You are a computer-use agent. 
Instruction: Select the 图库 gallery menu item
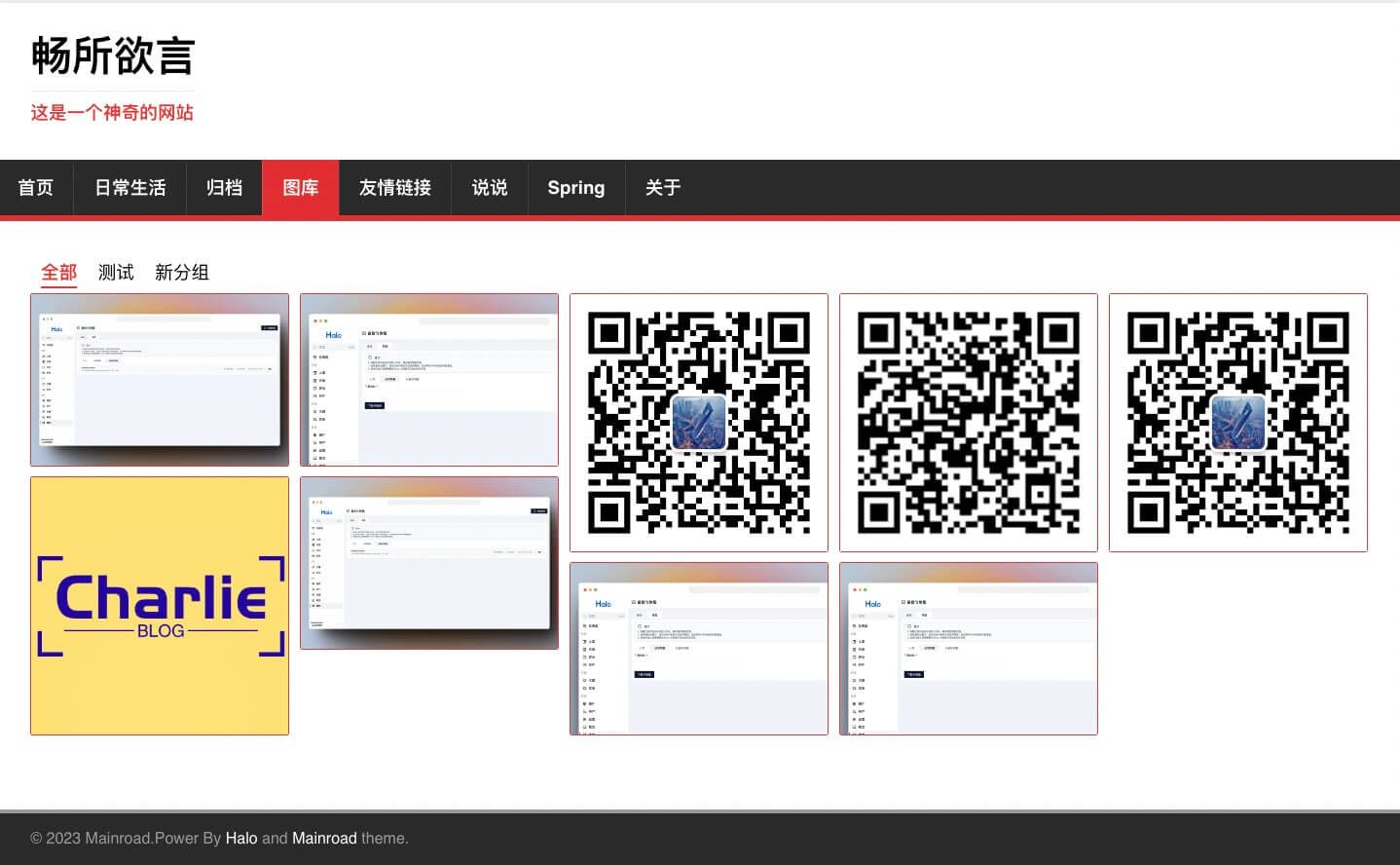(x=300, y=188)
